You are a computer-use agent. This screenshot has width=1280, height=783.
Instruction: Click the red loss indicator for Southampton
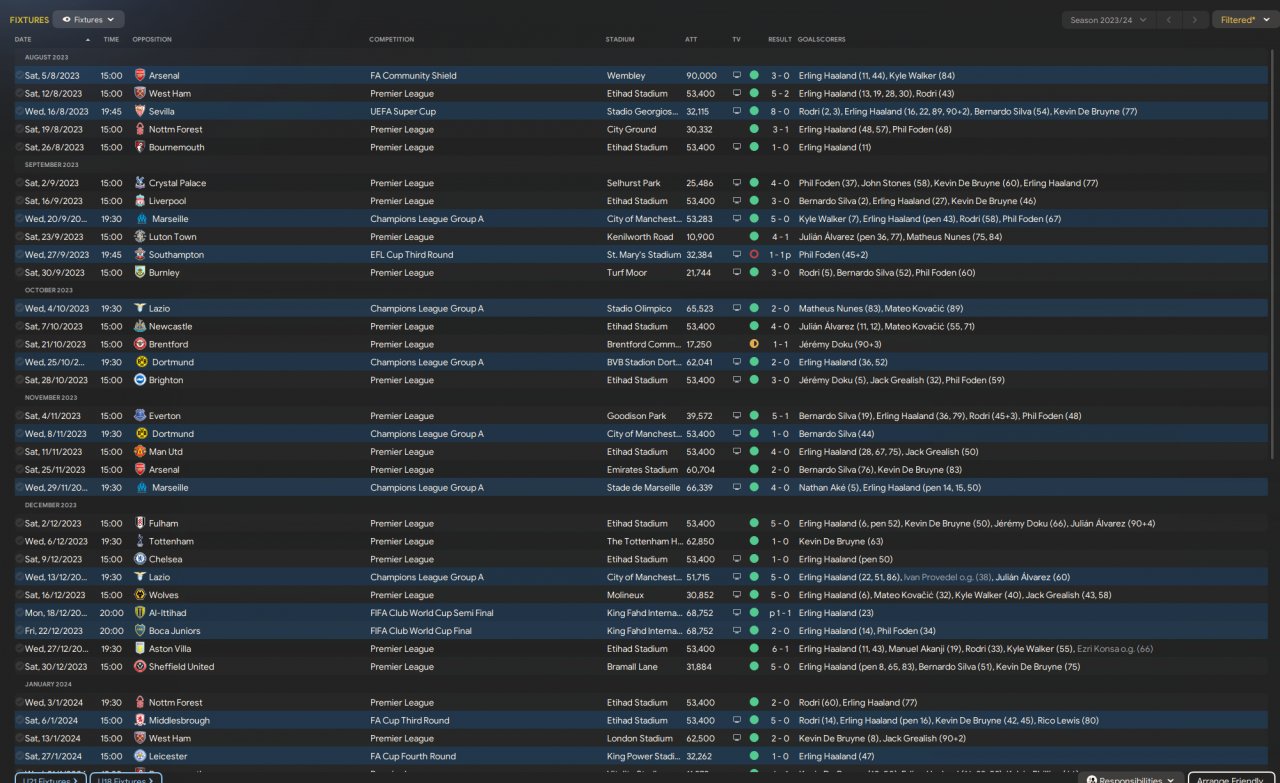[x=754, y=255]
